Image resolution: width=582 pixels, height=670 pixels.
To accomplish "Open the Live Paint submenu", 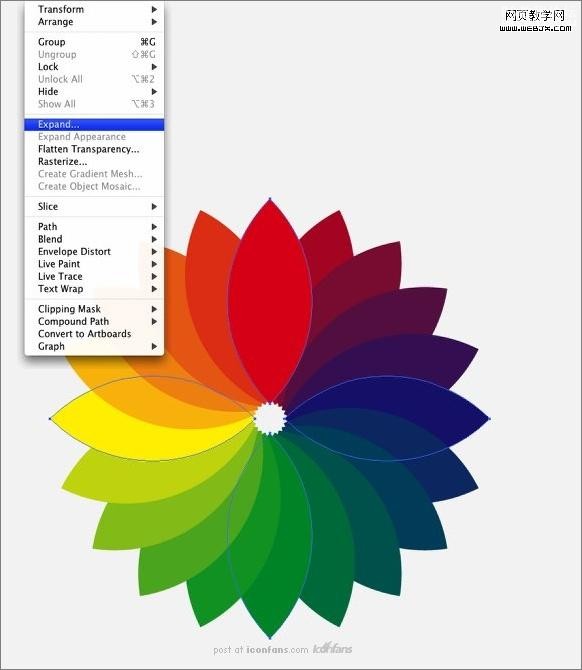I will (94, 264).
